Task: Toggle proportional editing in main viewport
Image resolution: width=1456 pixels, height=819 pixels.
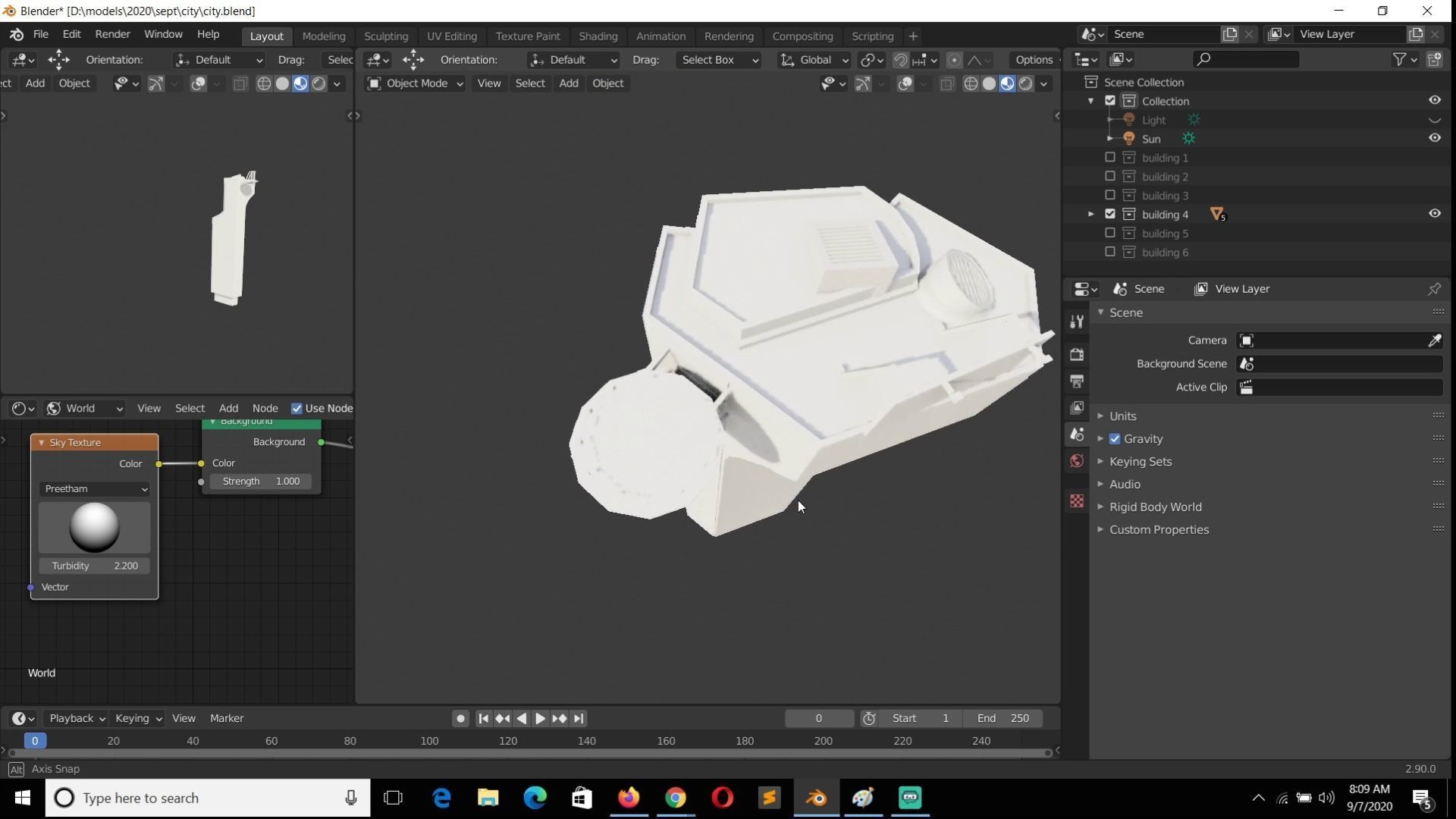Action: click(x=955, y=60)
